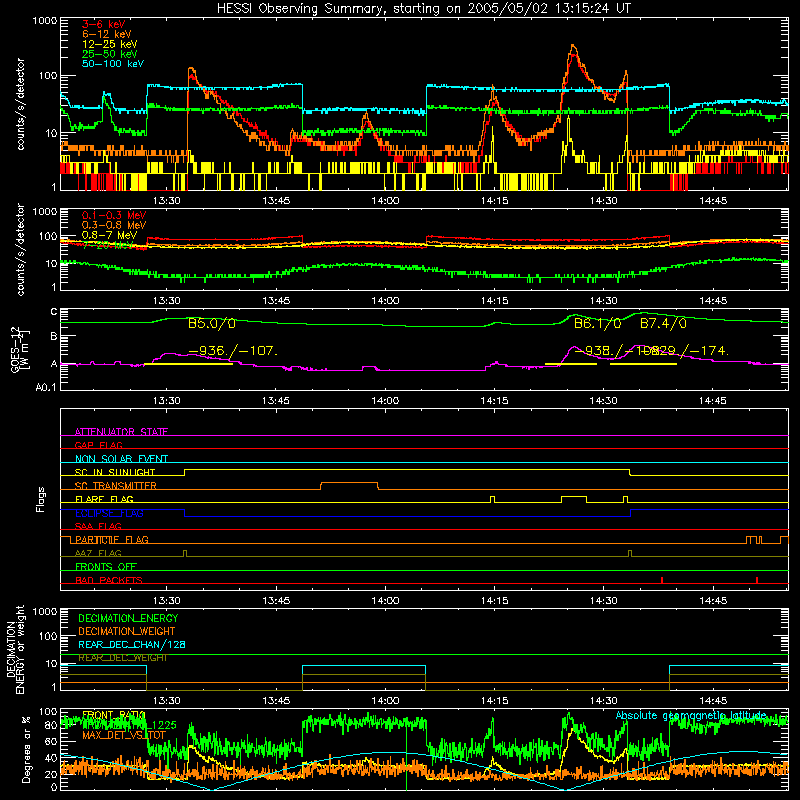The image size is (800, 800).
Task: Click the 'DECIMATION ENERGY or weight' axis label
Action: (x=15, y=649)
